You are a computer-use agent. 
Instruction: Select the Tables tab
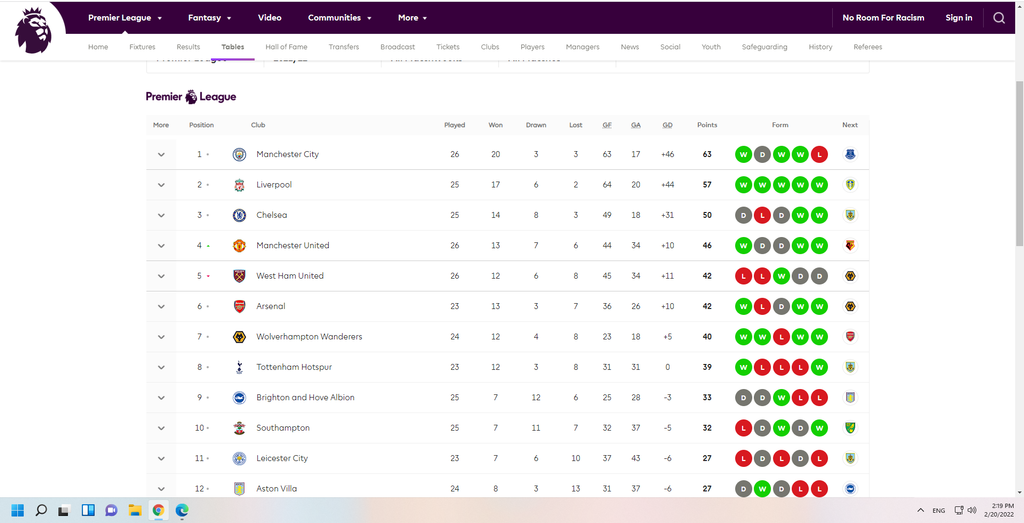232,47
